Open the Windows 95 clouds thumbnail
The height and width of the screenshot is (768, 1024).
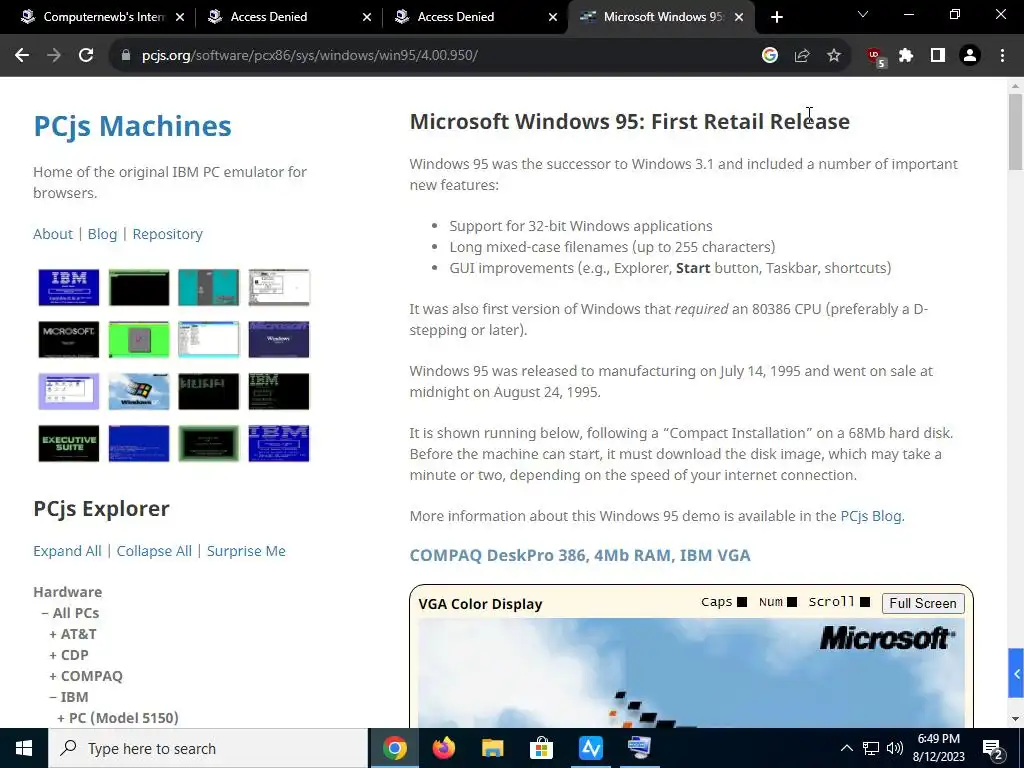138,391
